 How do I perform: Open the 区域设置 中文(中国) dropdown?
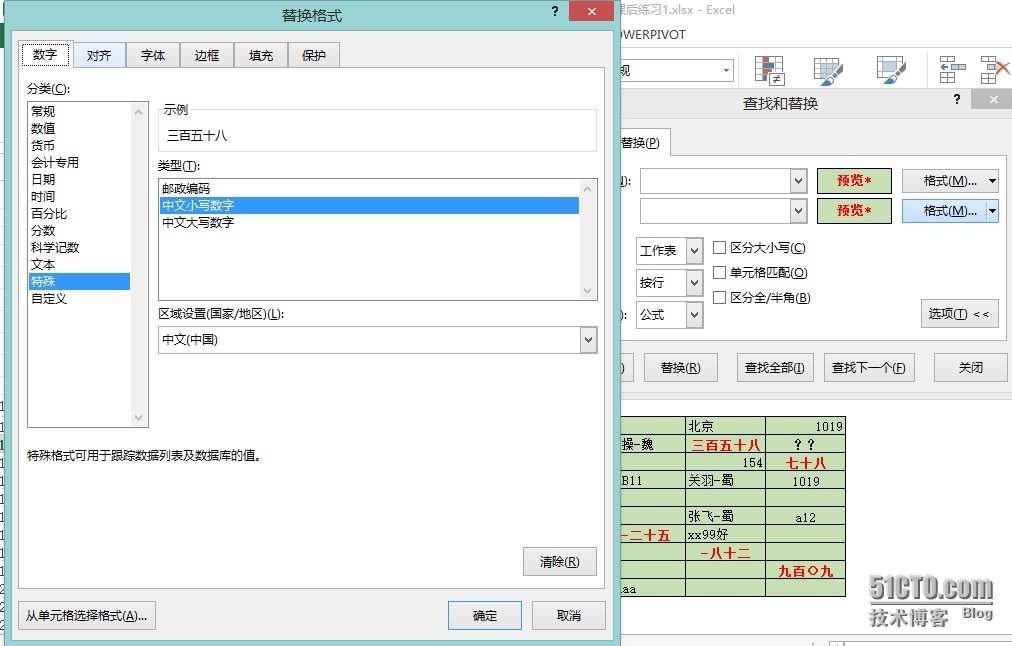588,340
